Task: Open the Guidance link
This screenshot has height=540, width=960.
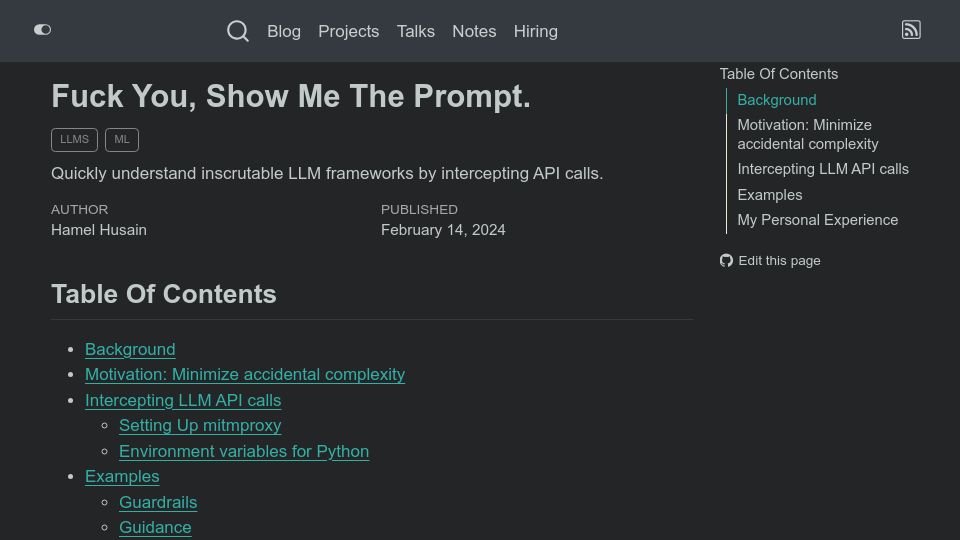Action: coord(155,527)
